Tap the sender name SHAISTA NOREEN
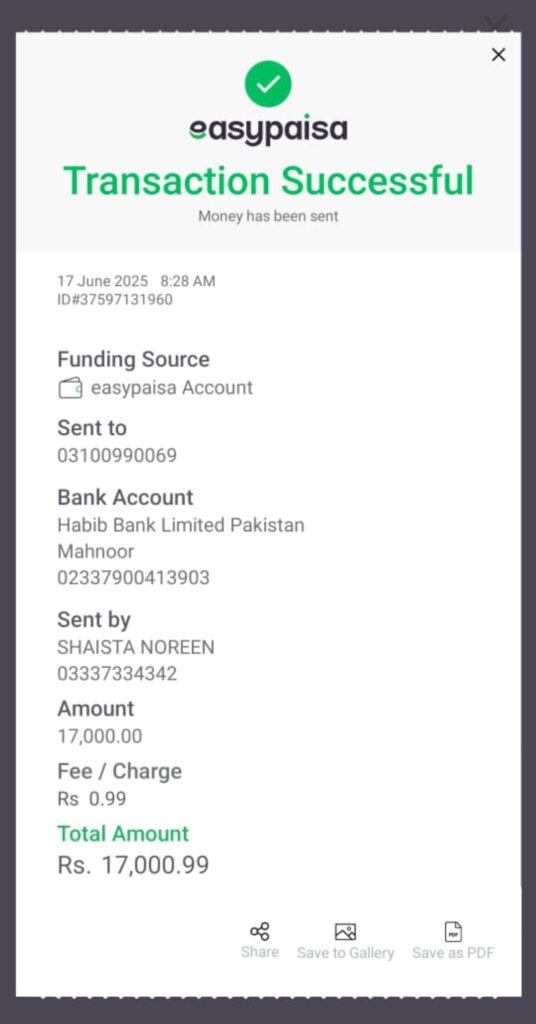Screen dimensions: 536x1024 [x=136, y=647]
